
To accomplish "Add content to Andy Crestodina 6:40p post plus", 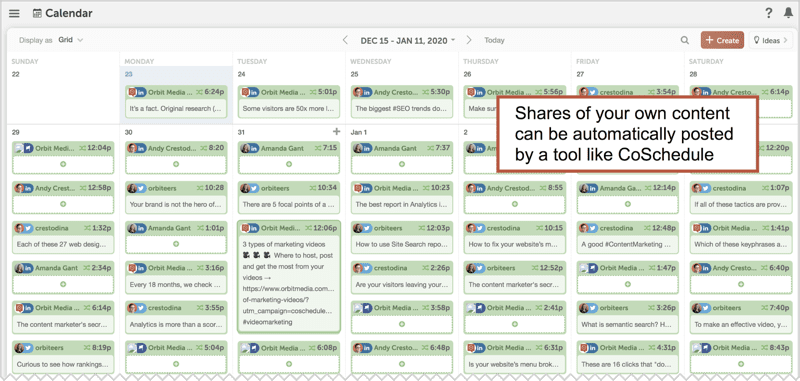I will coord(741,284).
